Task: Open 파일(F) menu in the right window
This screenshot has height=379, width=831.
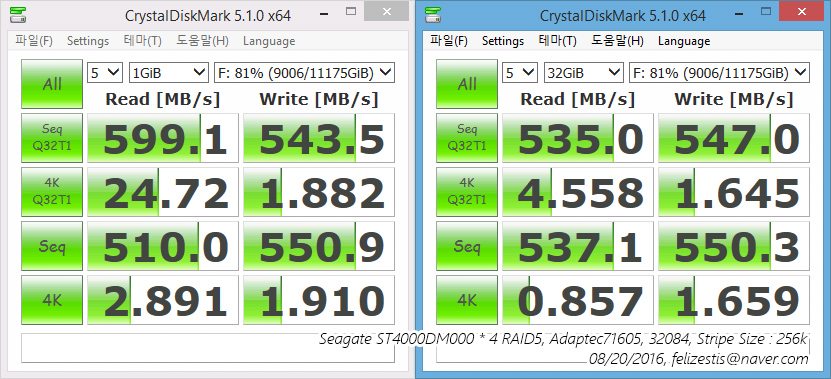Action: (449, 41)
